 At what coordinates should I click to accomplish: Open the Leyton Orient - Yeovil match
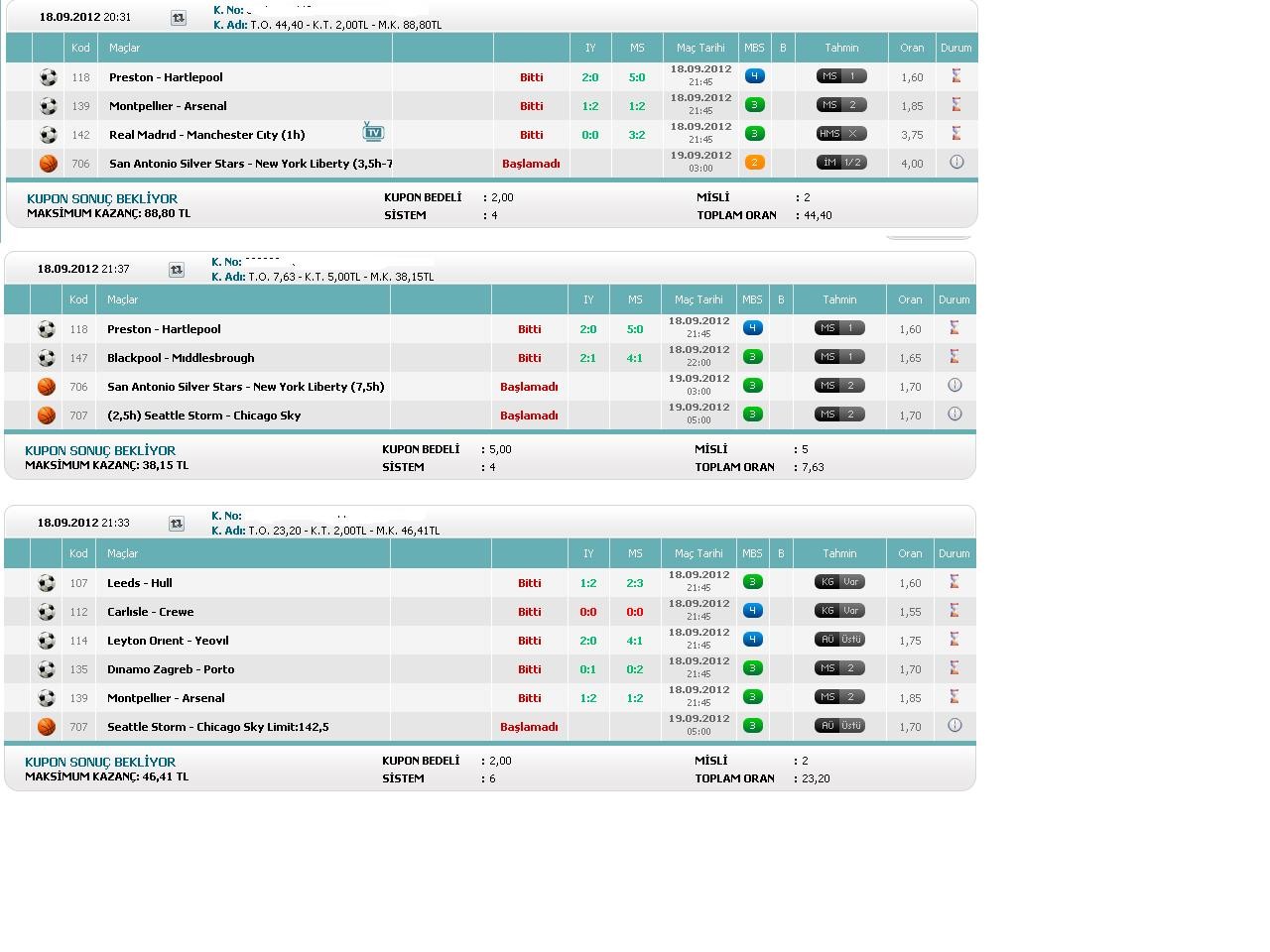(168, 641)
